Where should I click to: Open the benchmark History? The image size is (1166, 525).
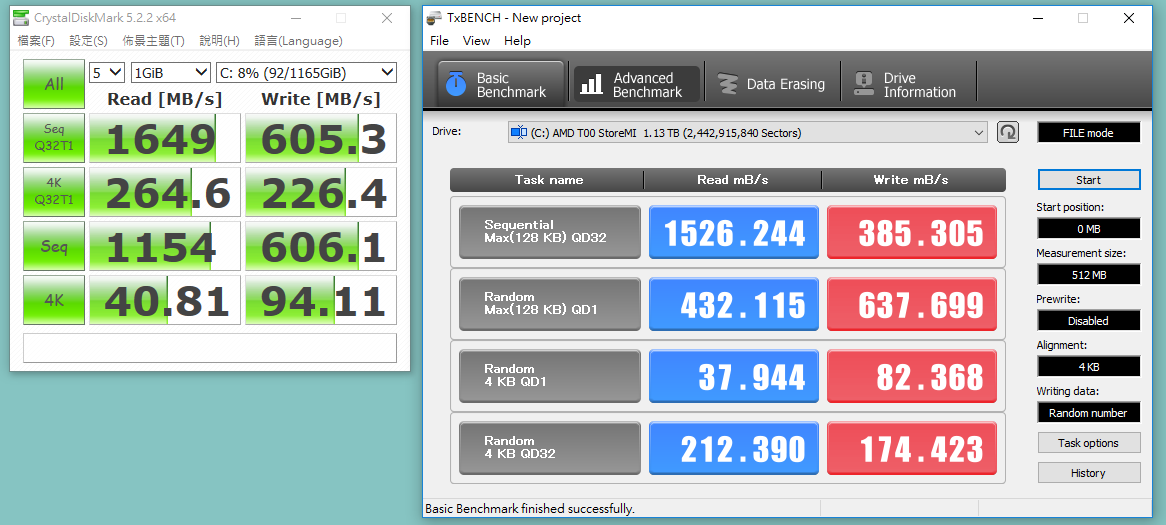pos(1089,472)
